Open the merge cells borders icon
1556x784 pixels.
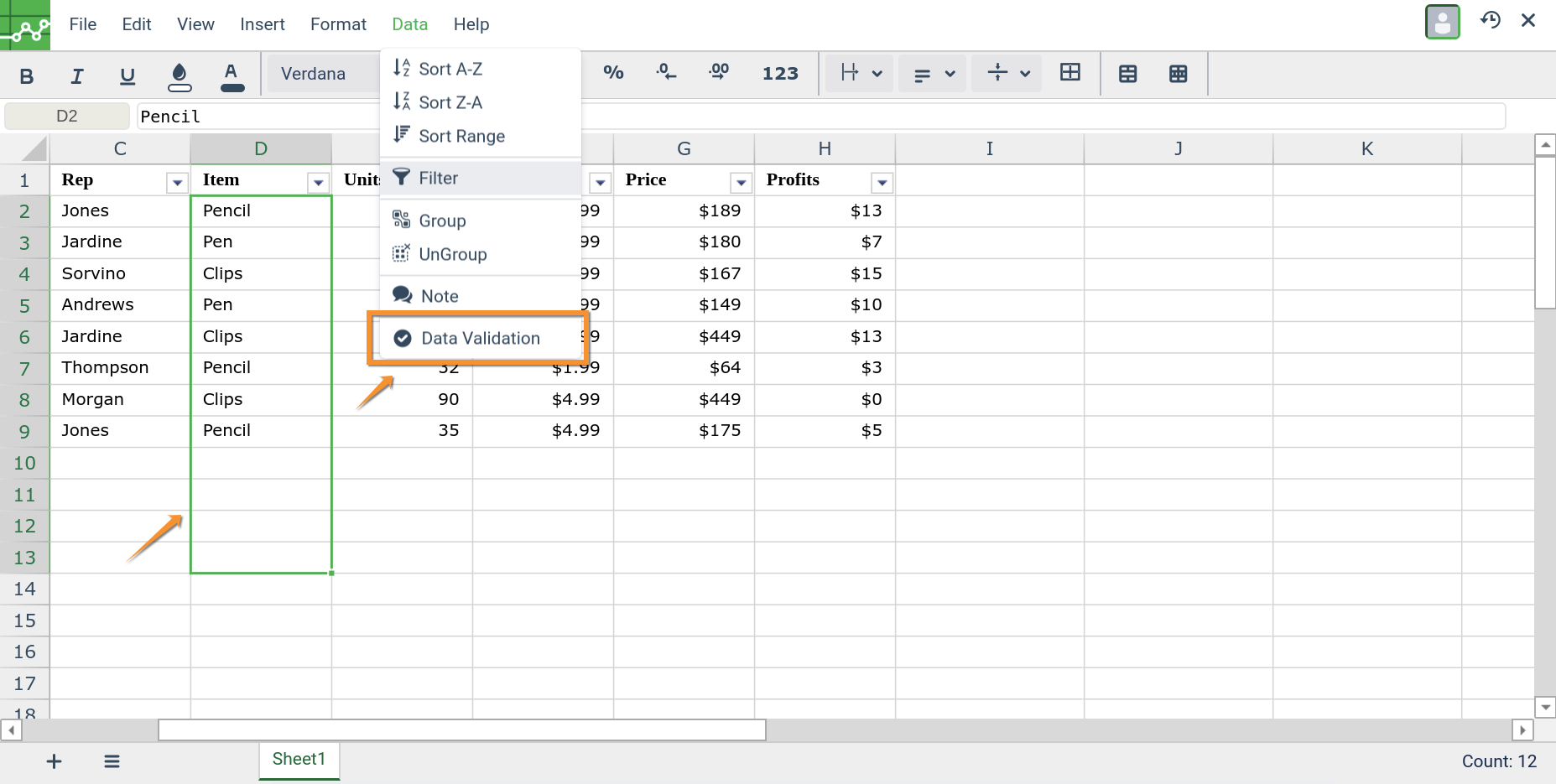[1070, 73]
